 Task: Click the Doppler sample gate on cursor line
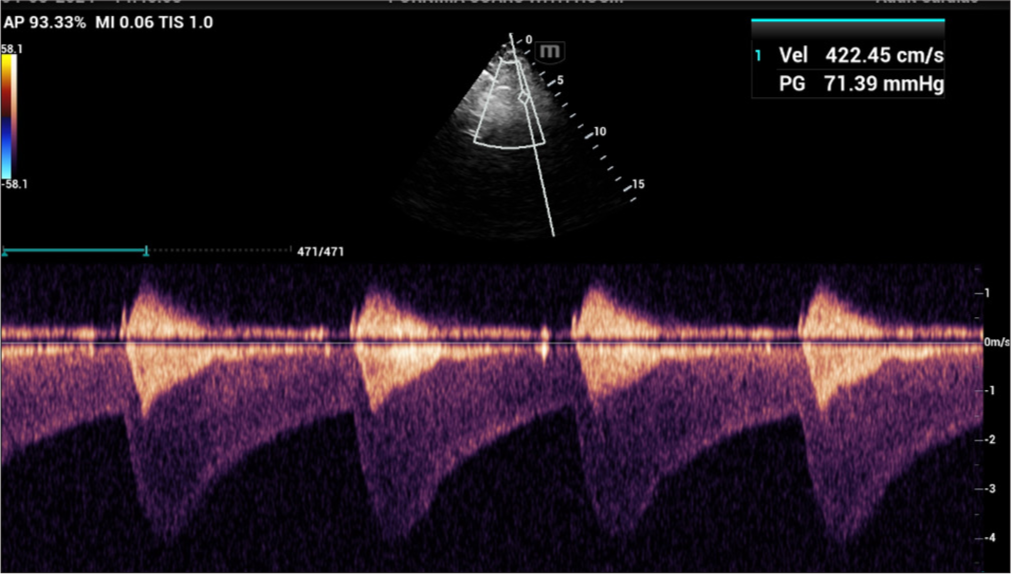tap(524, 98)
